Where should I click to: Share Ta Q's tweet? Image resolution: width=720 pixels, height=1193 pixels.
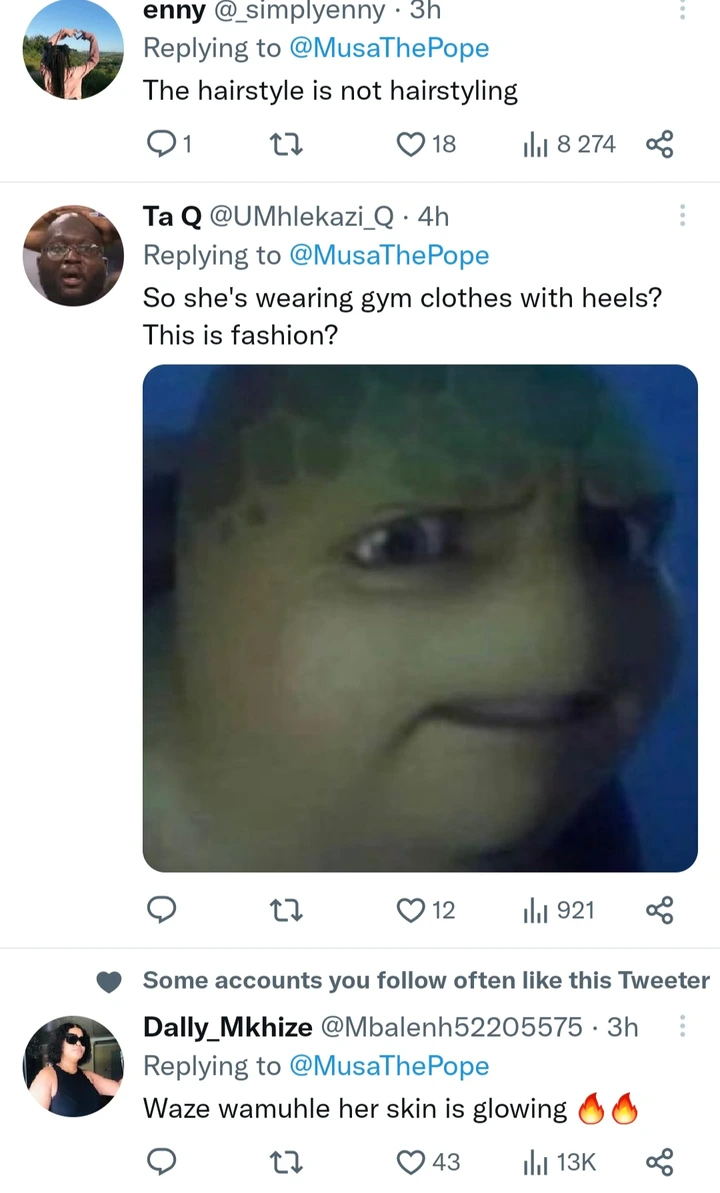click(x=659, y=910)
